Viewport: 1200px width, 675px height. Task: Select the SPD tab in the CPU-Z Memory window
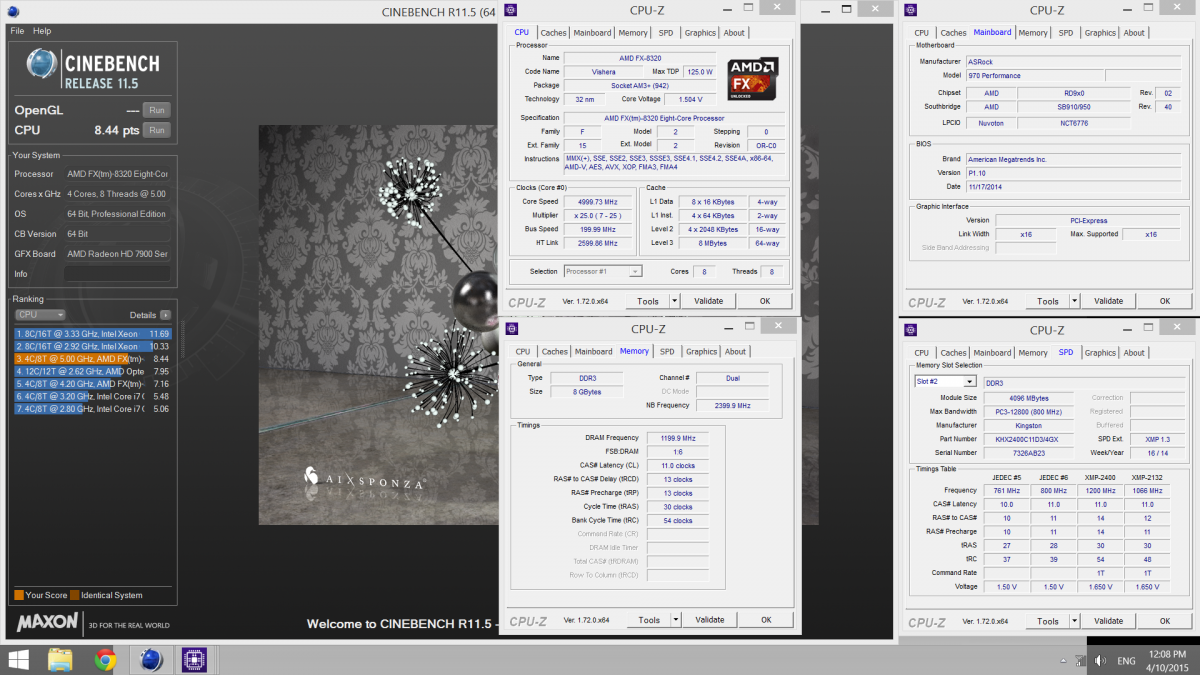click(667, 352)
